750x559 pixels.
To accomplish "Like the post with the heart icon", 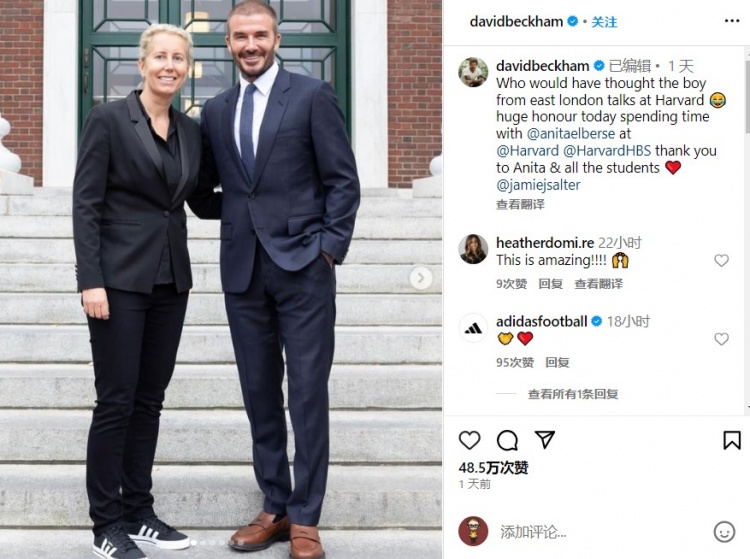I will pyautogui.click(x=469, y=440).
